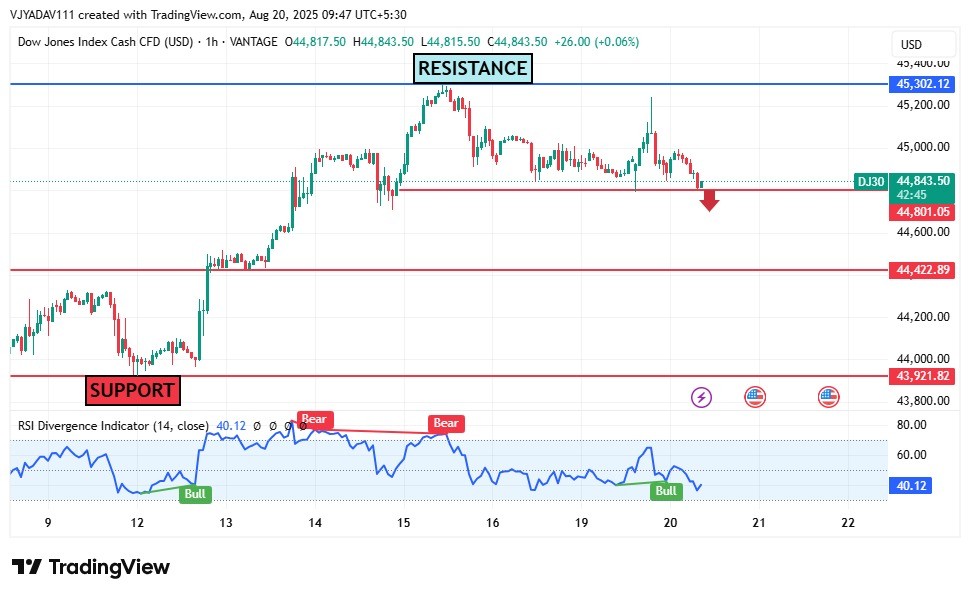Click the 44,422.89 price level label
The height and width of the screenshot is (597, 970).
921,270
